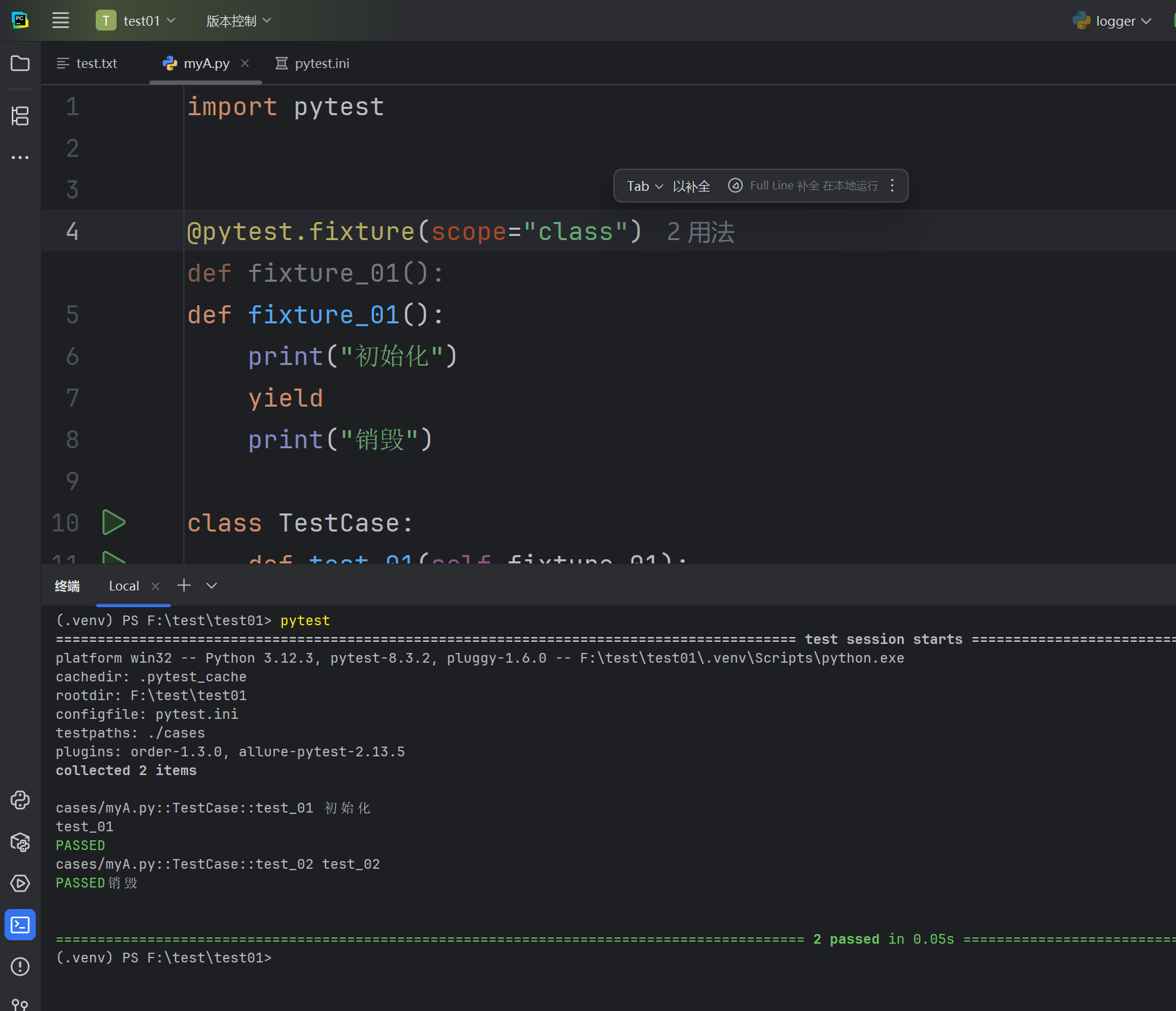This screenshot has height=1011, width=1176.
Task: Place cursor on 'import pytest' line
Action: pos(285,107)
